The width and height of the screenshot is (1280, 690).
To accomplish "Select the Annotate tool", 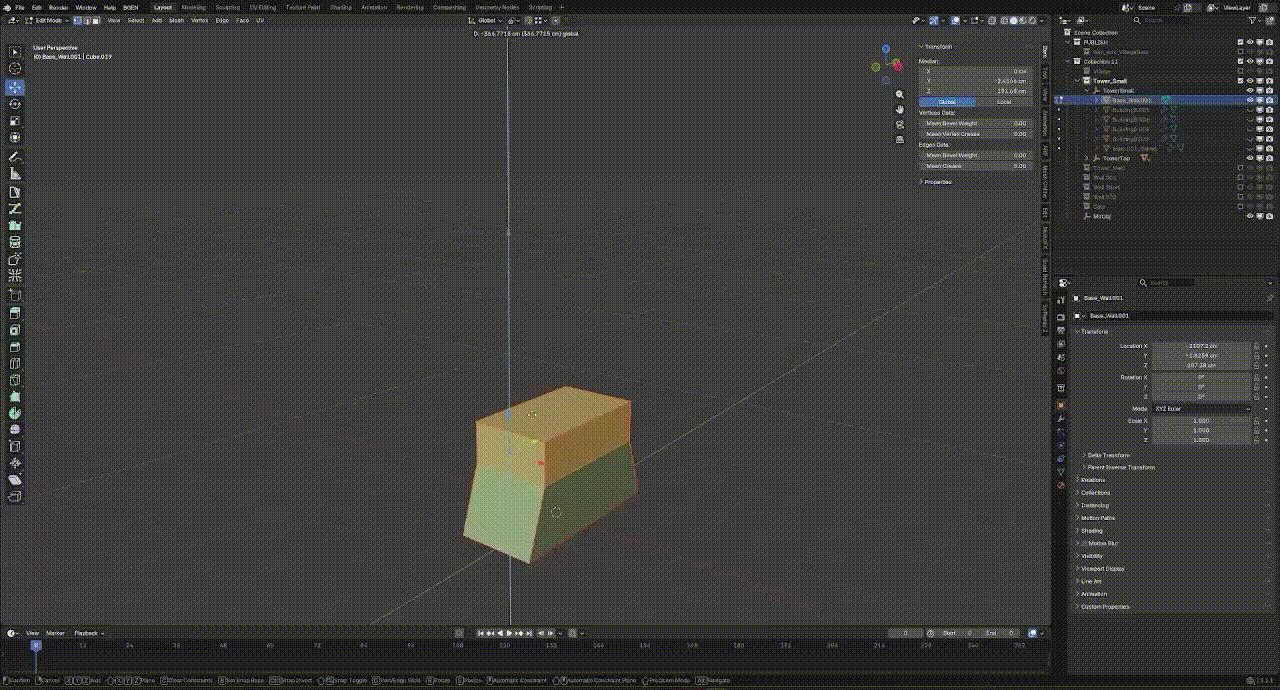I will click(15, 157).
